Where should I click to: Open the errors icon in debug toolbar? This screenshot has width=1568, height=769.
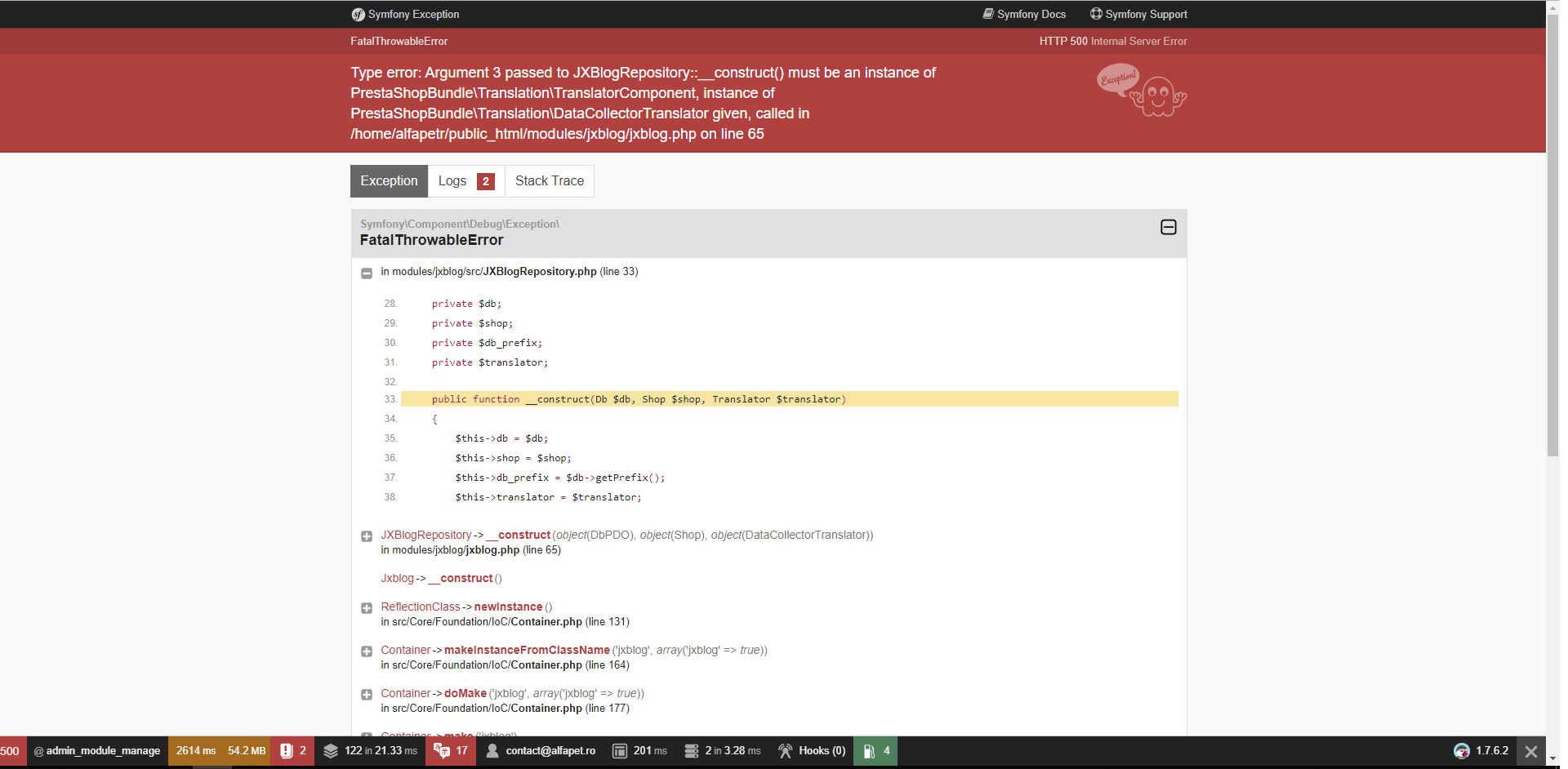[x=287, y=751]
